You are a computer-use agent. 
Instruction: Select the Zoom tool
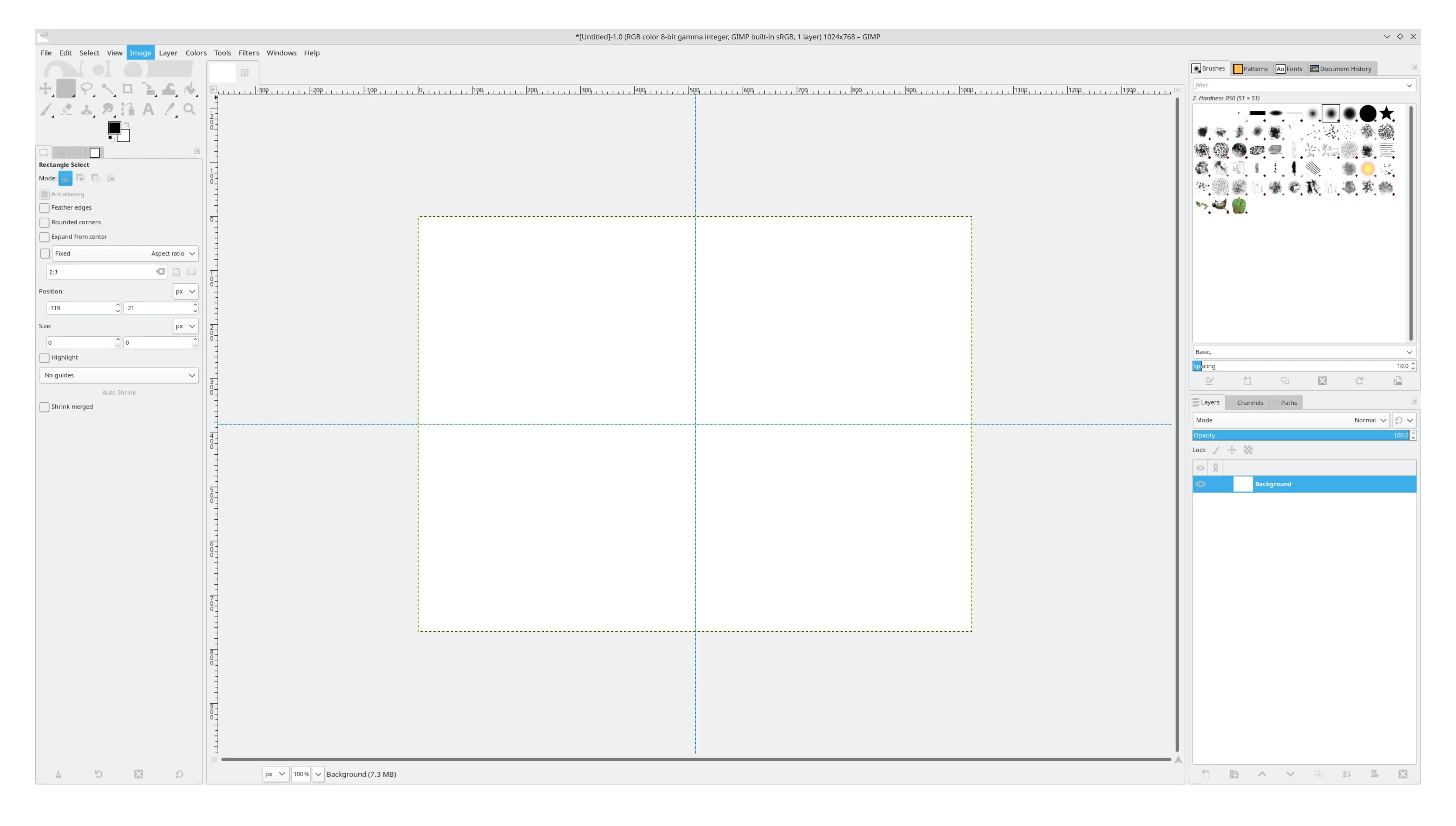click(190, 109)
